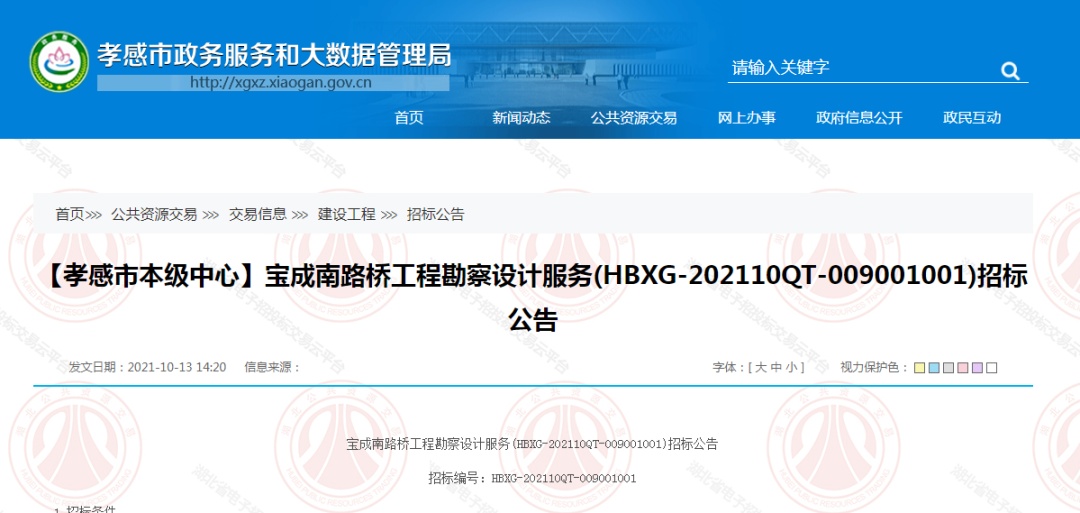1080x513 pixels.
Task: Click the search magnifier icon
Action: 1010,70
